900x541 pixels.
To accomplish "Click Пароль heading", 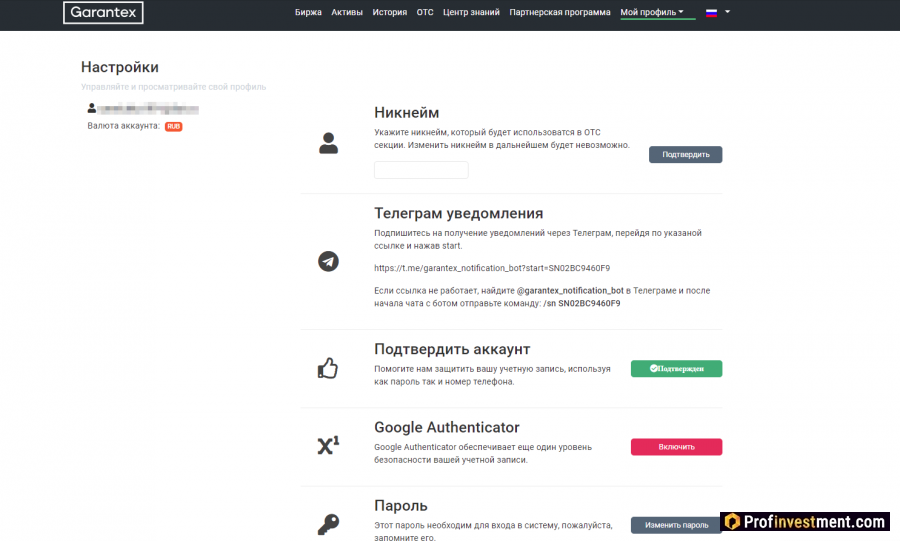I will (x=401, y=505).
